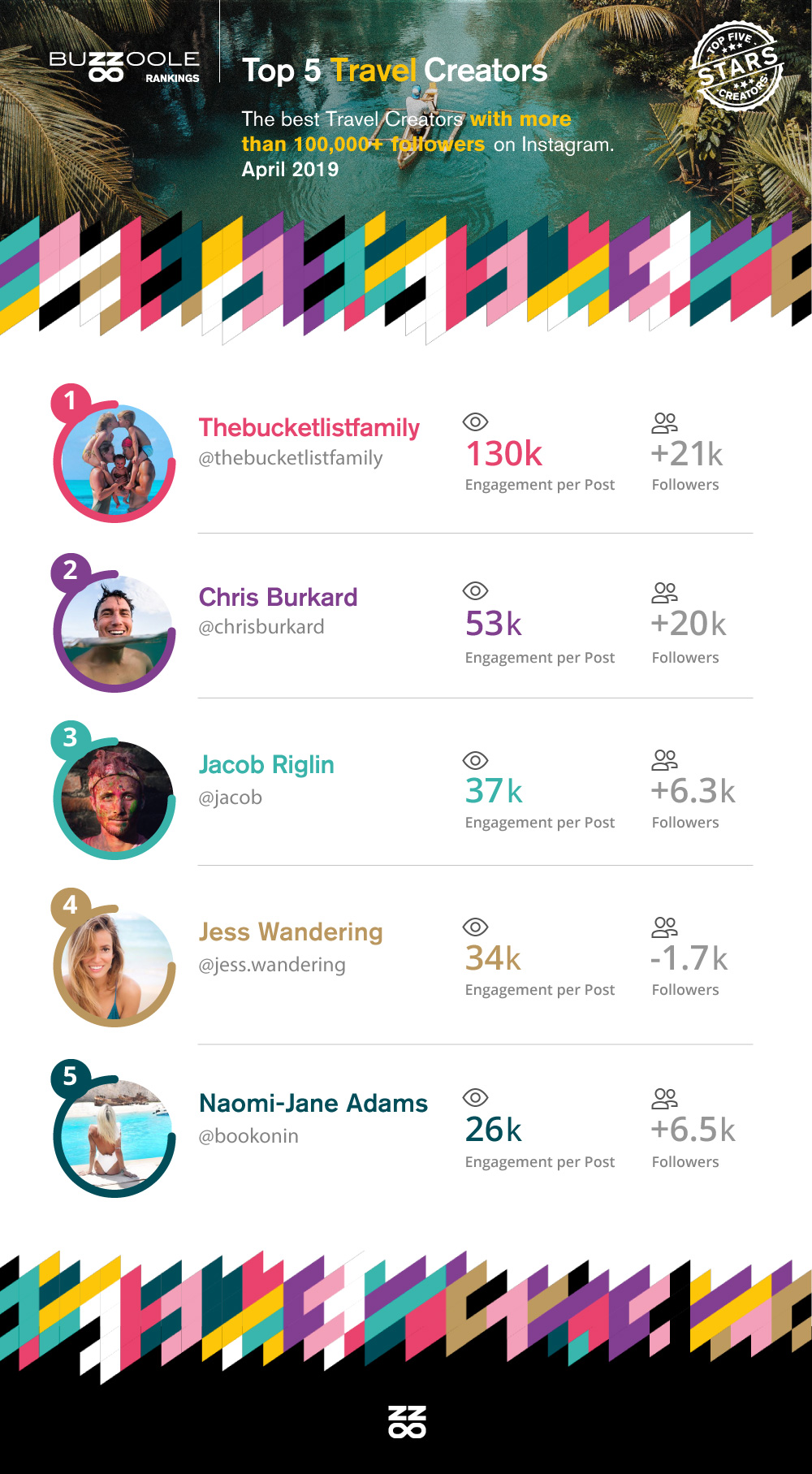
Task: Click the followers icon above +21k
Action: click(664, 422)
